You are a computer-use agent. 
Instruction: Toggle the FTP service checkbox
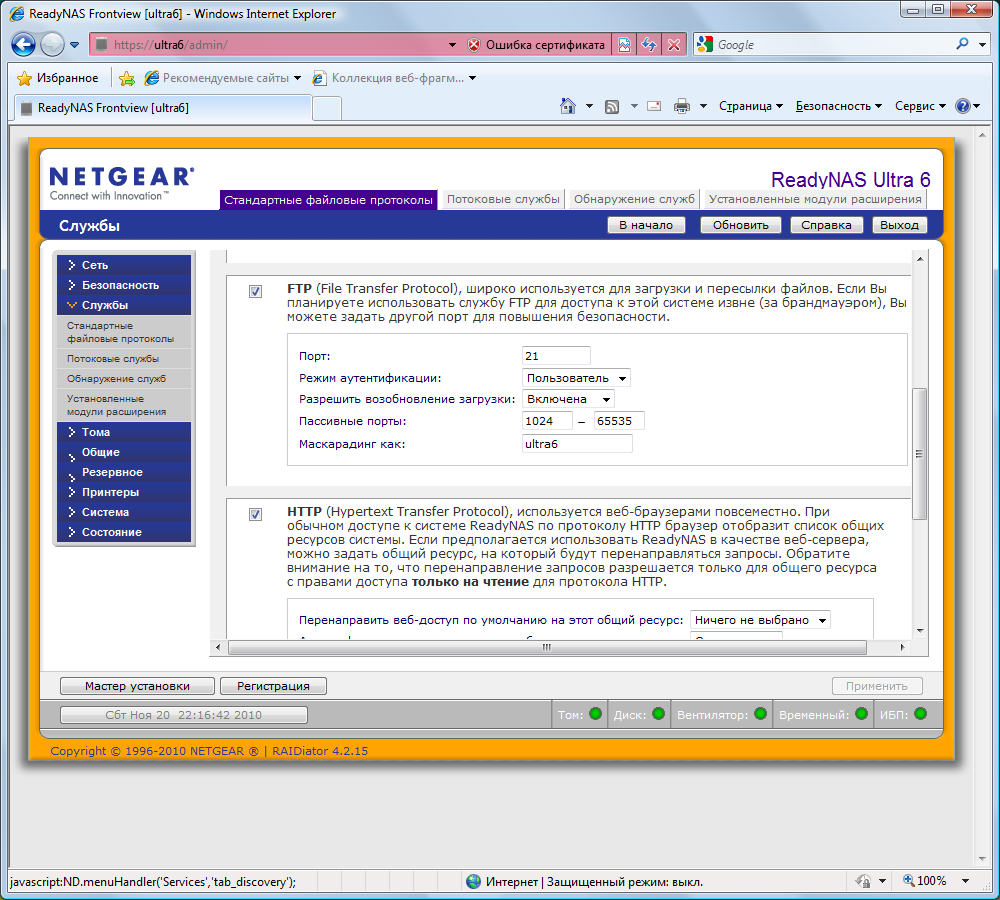click(x=255, y=291)
